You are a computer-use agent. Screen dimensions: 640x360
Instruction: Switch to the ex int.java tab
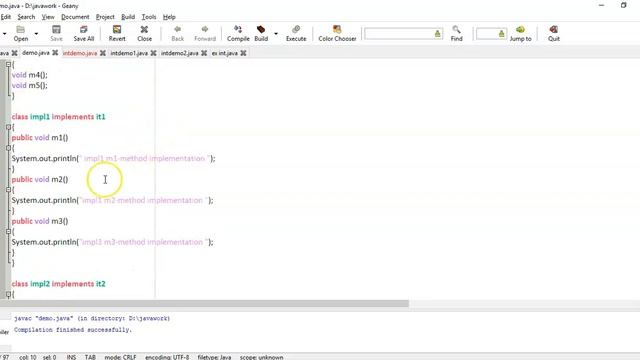[224, 53]
